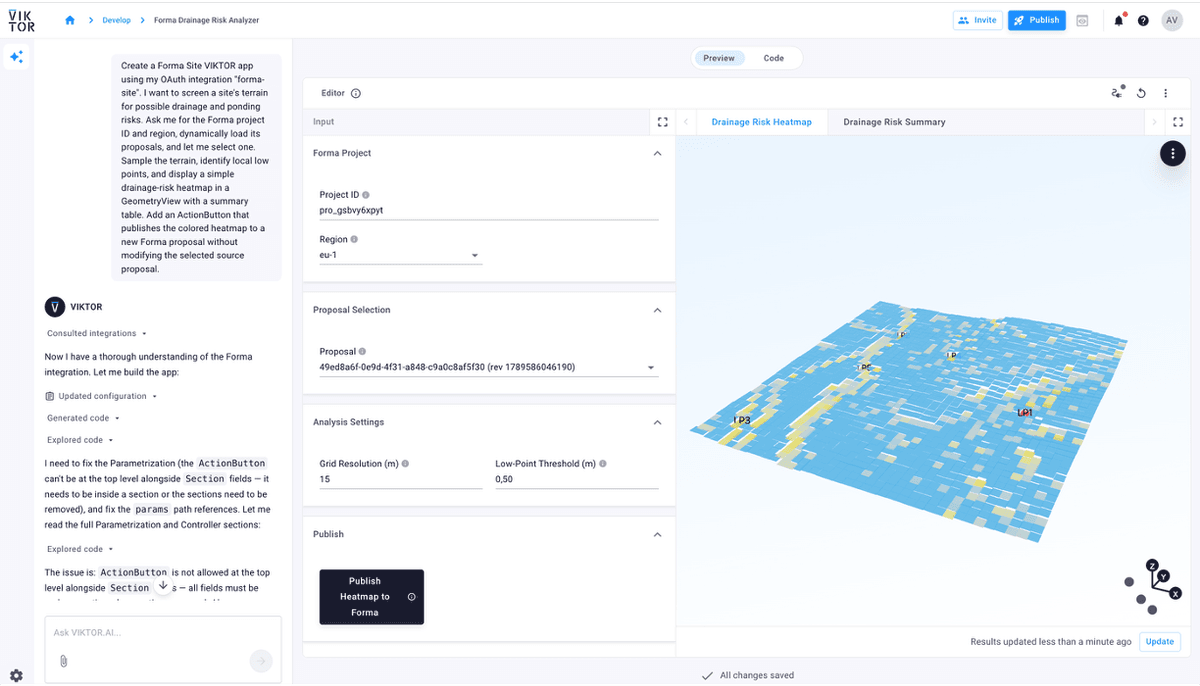Collapse the Analysis Settings section
1200x686 pixels.
[x=657, y=422]
